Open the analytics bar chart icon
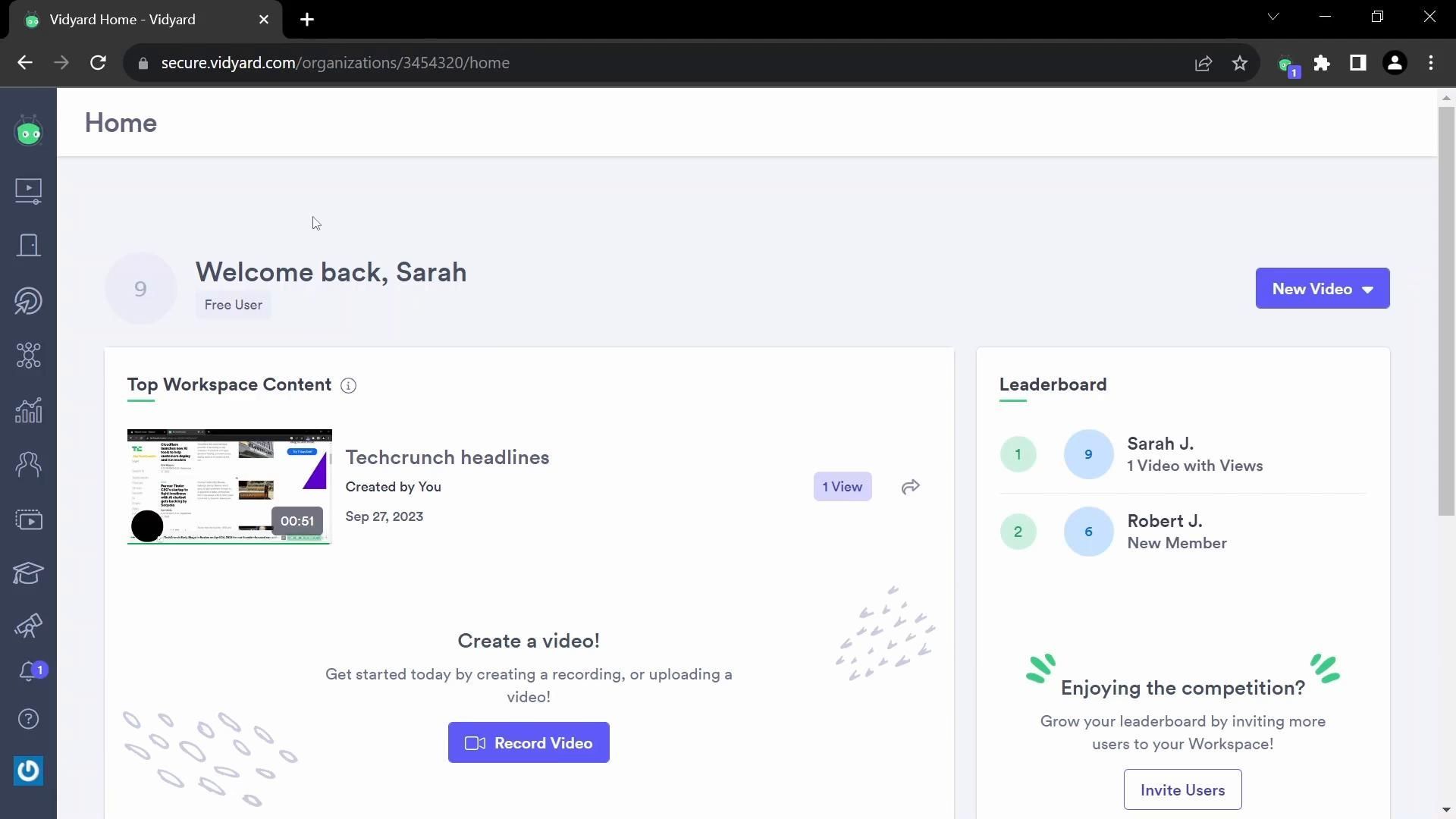This screenshot has height=819, width=1456. pyautogui.click(x=28, y=411)
